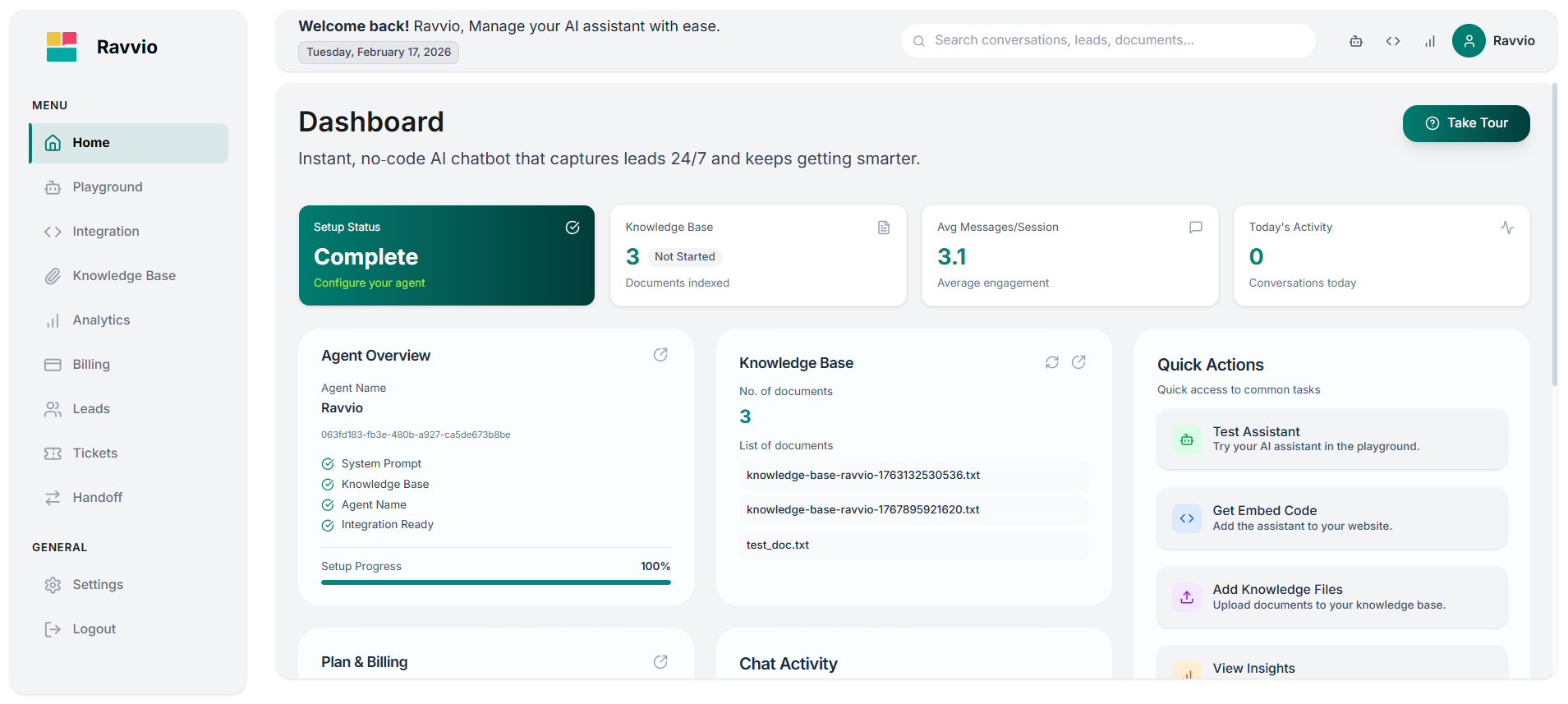Click the Integration Ready check item
This screenshot has width=1568, height=704.
click(386, 525)
